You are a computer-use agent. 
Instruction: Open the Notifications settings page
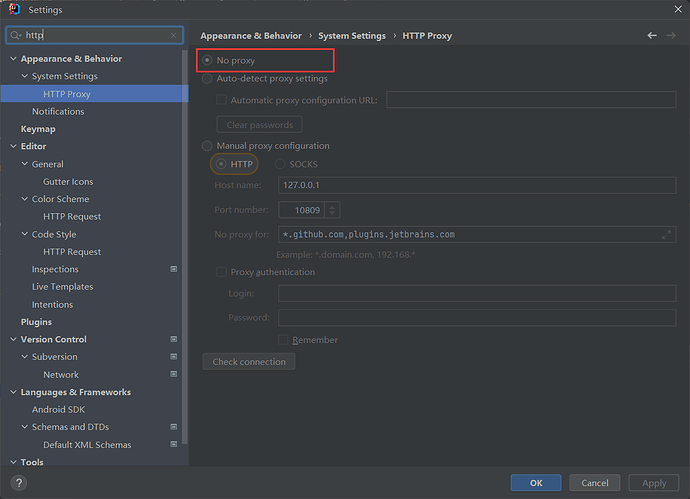pos(58,111)
